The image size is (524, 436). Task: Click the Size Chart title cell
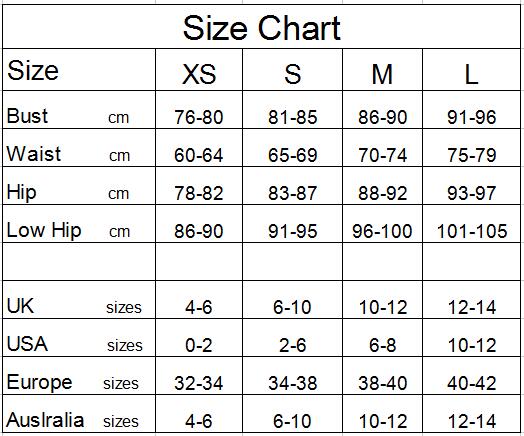pos(261,27)
